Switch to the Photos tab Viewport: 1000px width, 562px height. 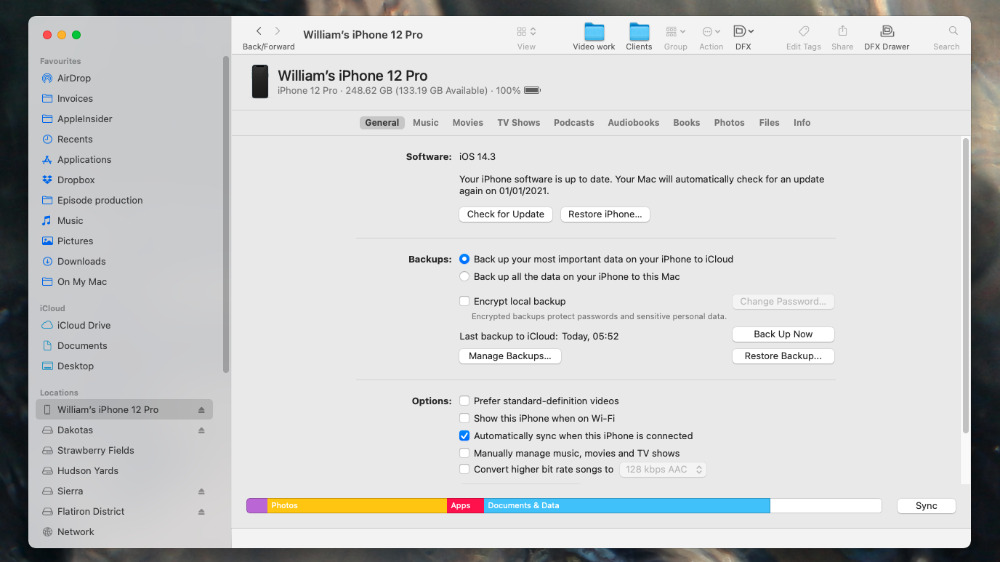pos(729,122)
